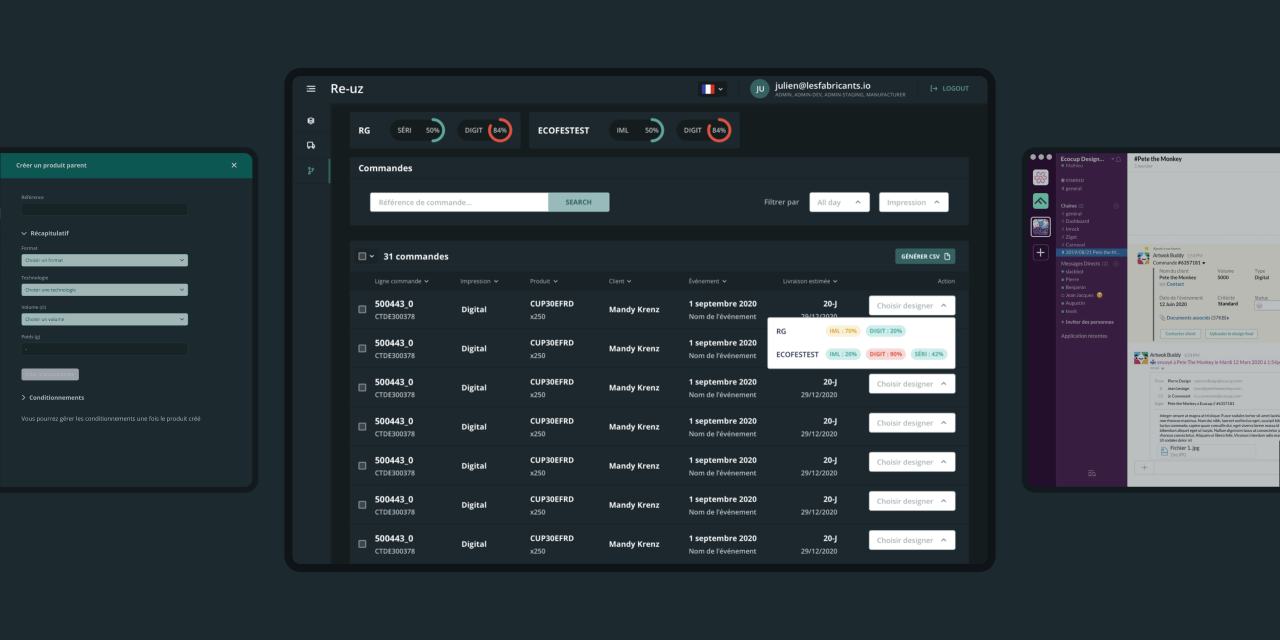Viewport: 1280px width, 640px height.
Task: Choose RG in the designer popup list
Action: click(x=781, y=331)
